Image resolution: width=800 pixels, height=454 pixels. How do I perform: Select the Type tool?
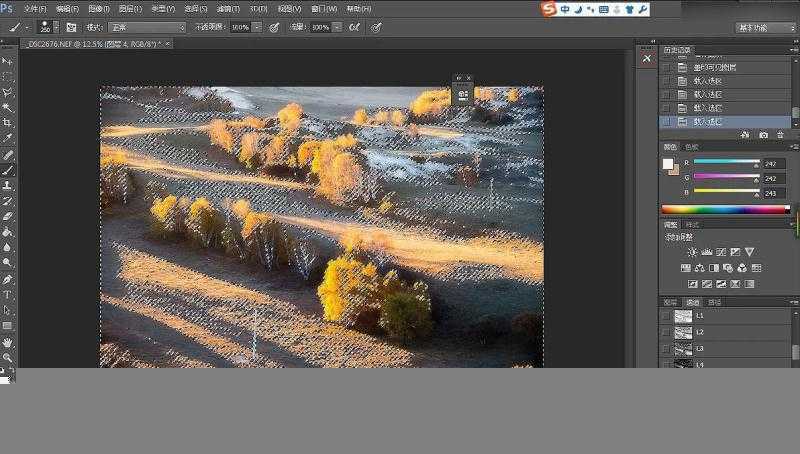coord(7,295)
